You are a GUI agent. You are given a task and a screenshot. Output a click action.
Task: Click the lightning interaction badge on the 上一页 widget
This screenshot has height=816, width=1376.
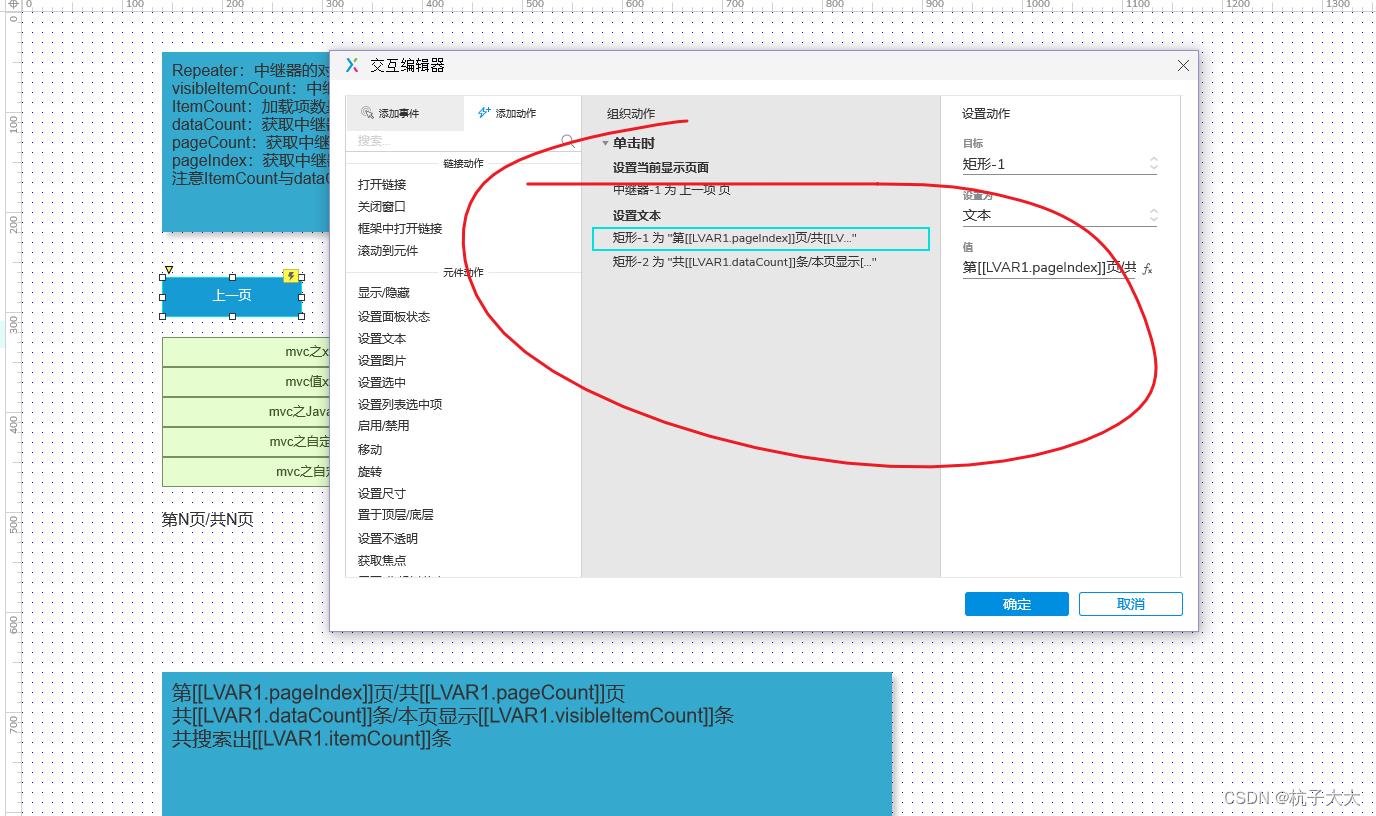[x=291, y=276]
